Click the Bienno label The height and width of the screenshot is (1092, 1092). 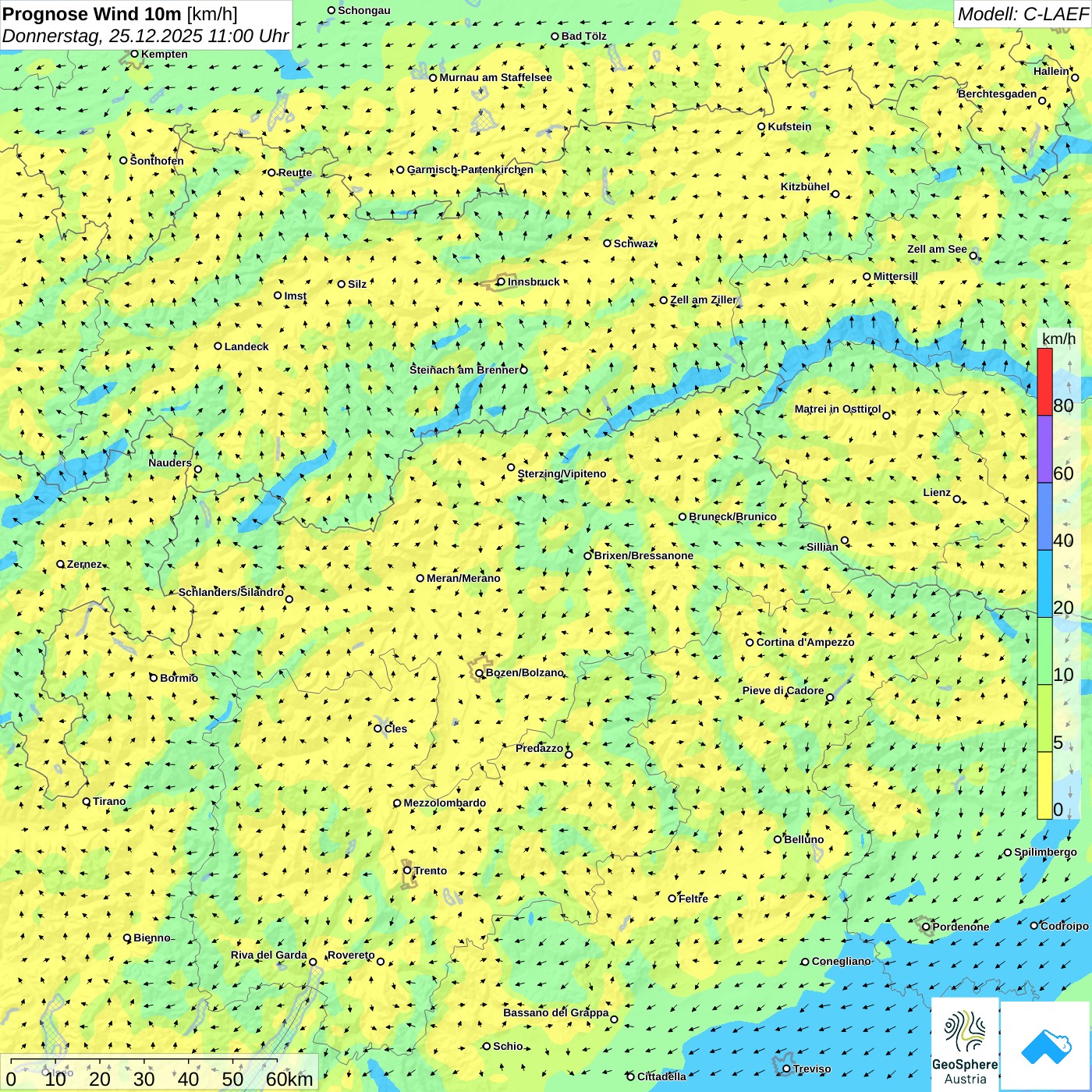151,938
